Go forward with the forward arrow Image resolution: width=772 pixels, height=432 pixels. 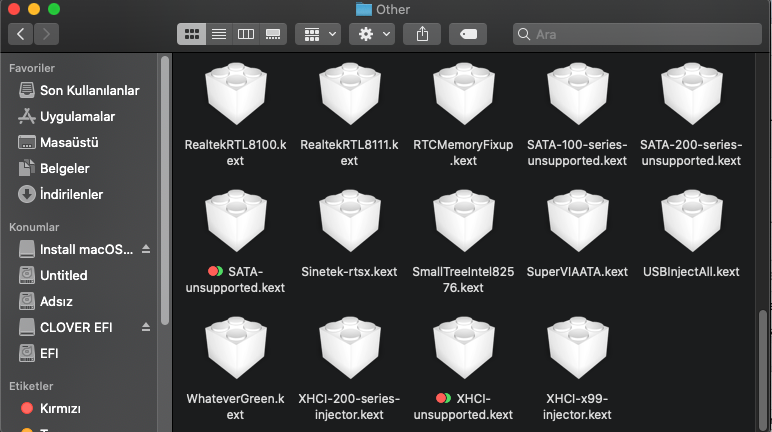coord(48,34)
